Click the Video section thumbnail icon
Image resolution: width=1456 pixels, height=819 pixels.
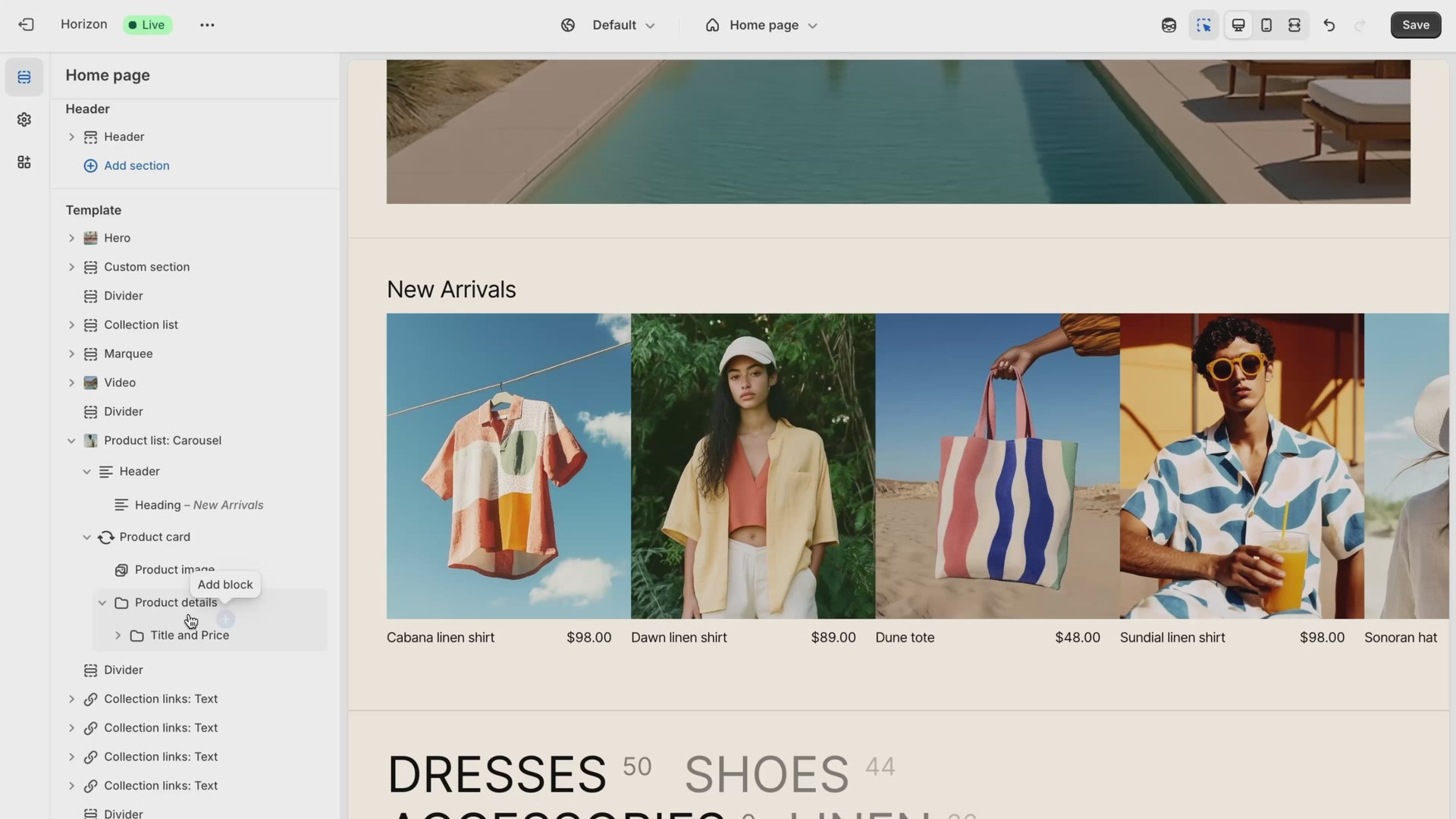coord(90,383)
